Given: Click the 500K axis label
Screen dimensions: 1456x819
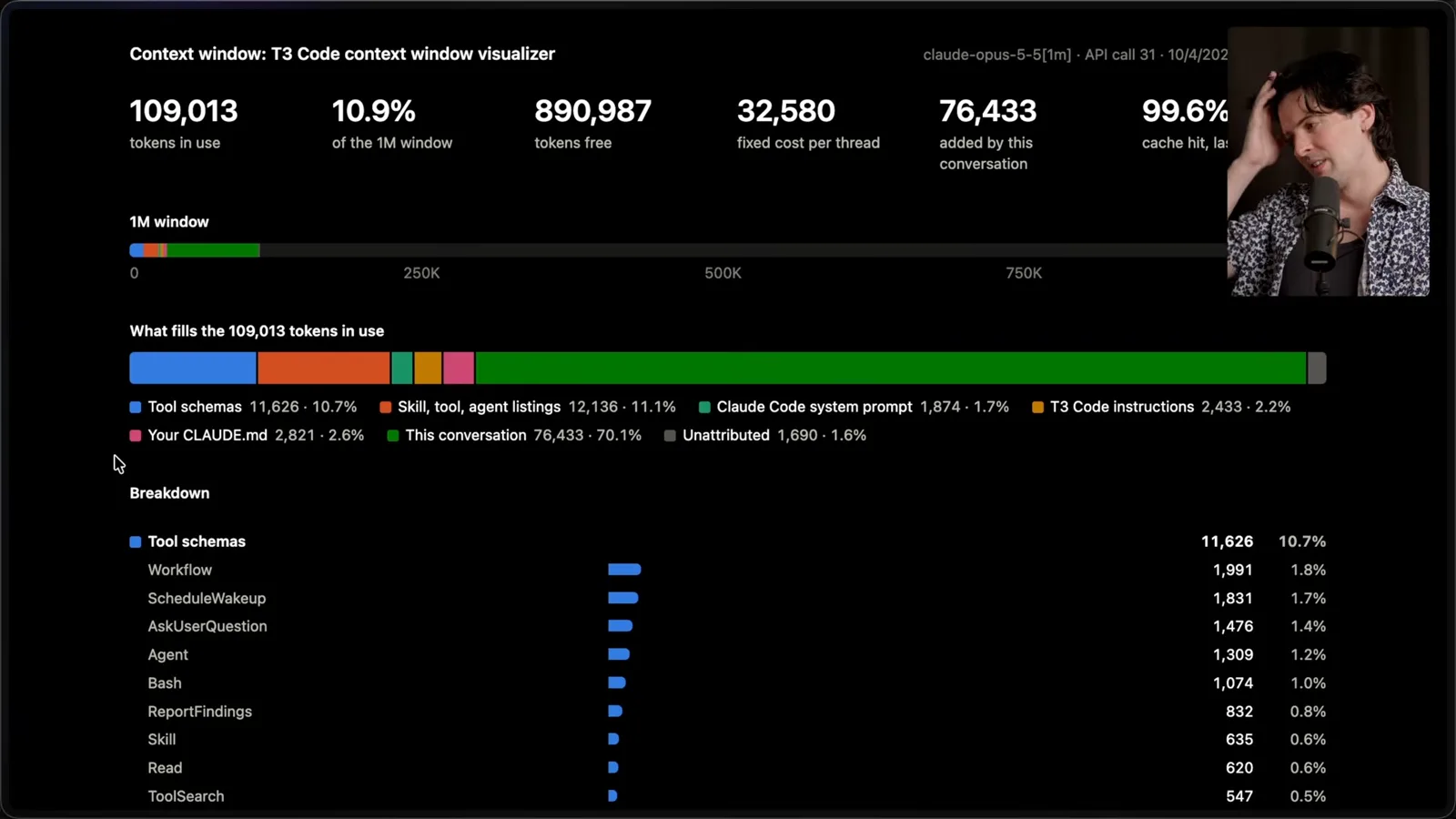Looking at the screenshot, I should 723,273.
